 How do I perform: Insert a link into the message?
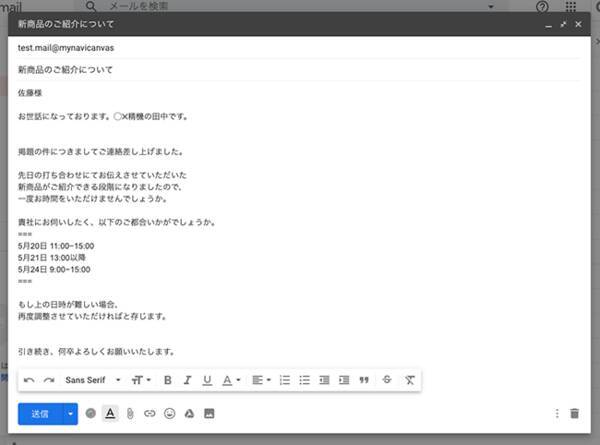coord(150,413)
